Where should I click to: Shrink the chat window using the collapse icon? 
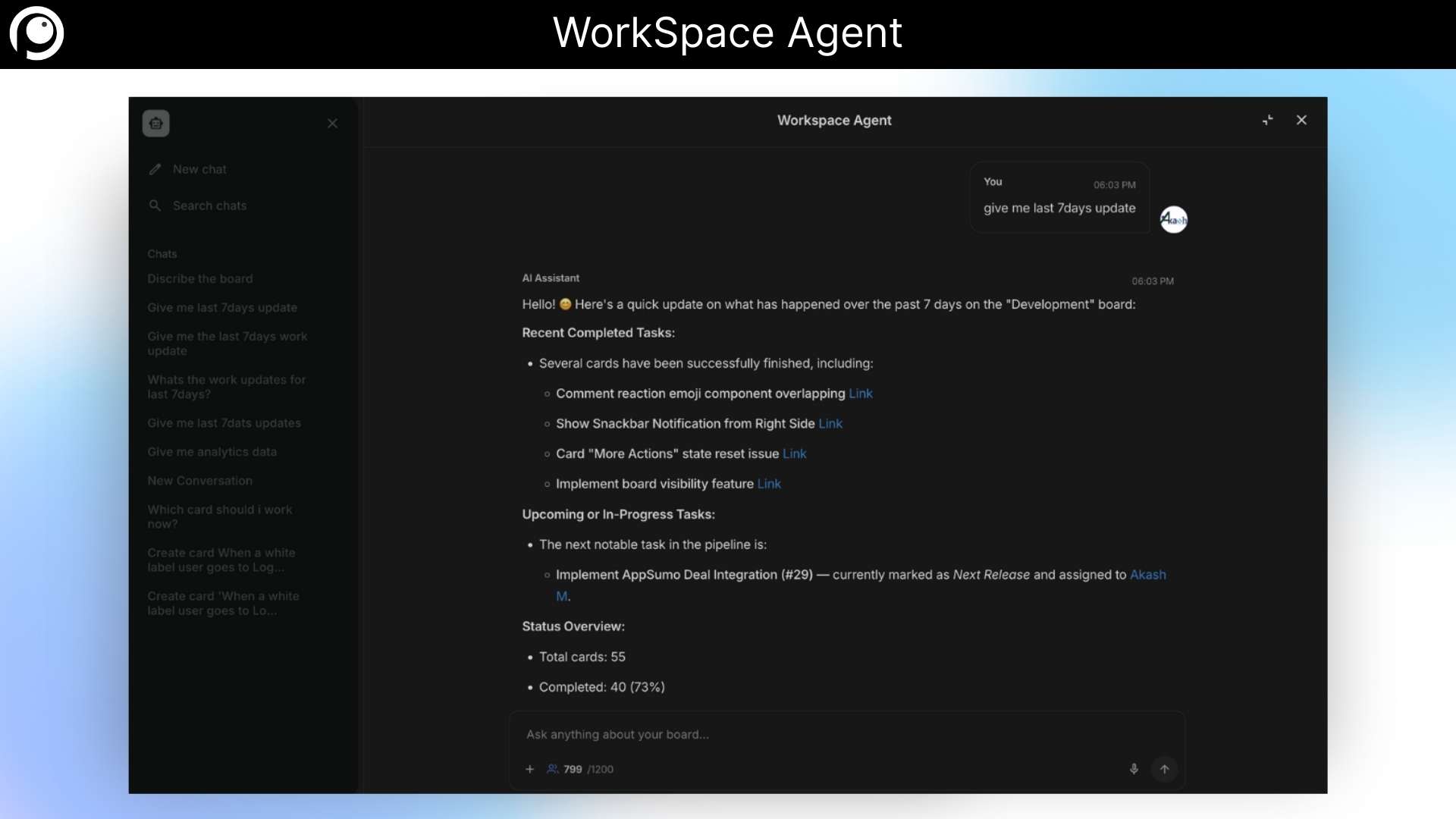1266,120
